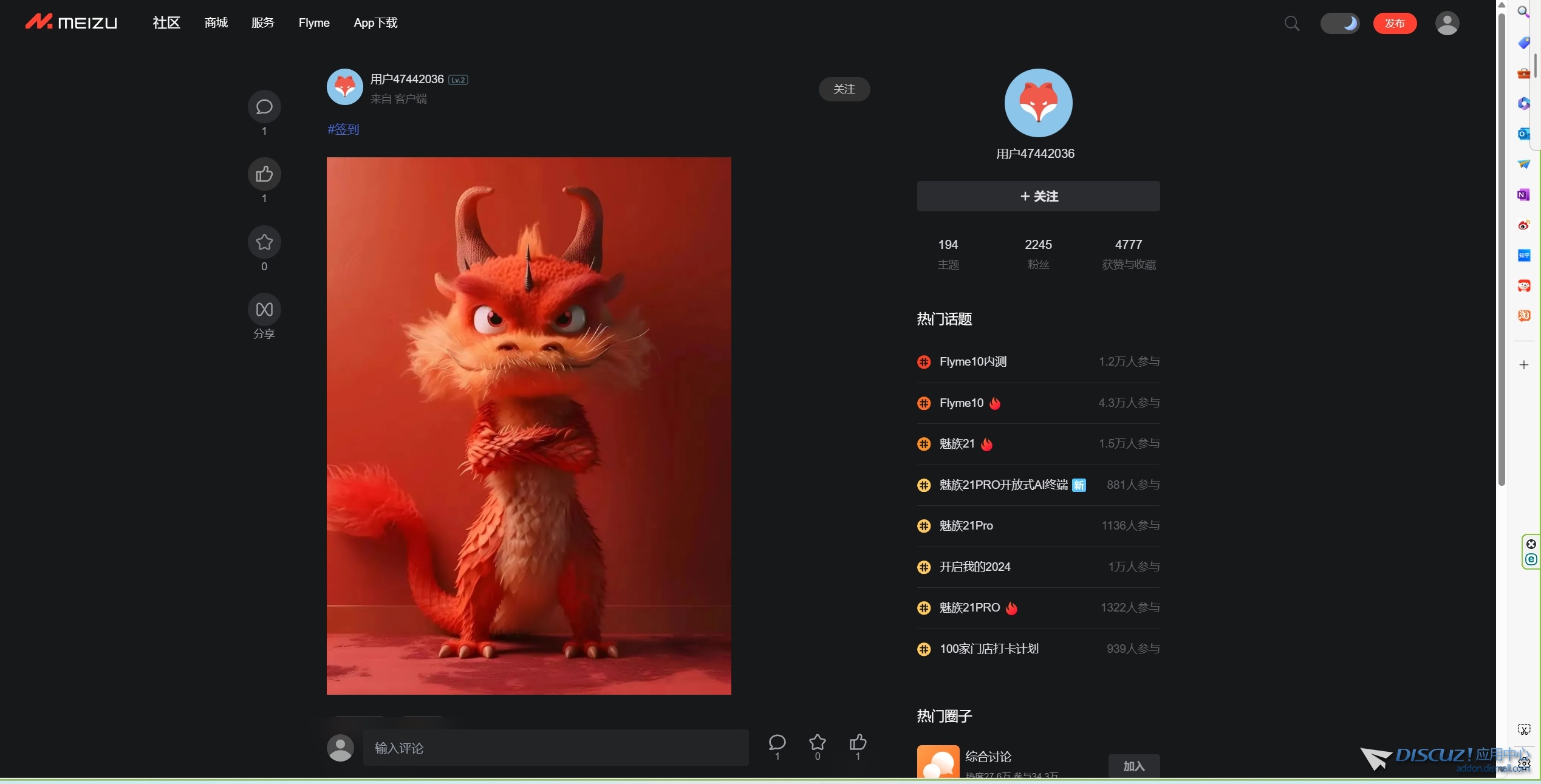
Task: Click the left sidebar comment bubble icon
Action: pos(264,107)
